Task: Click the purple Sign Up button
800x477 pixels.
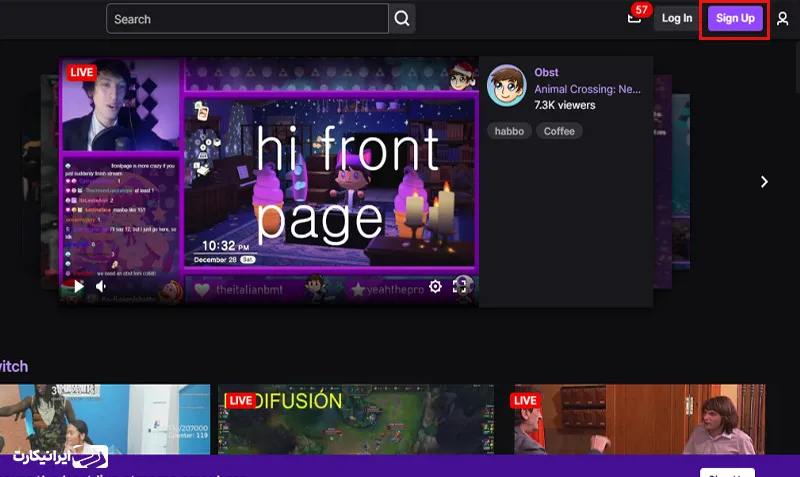Action: [735, 18]
